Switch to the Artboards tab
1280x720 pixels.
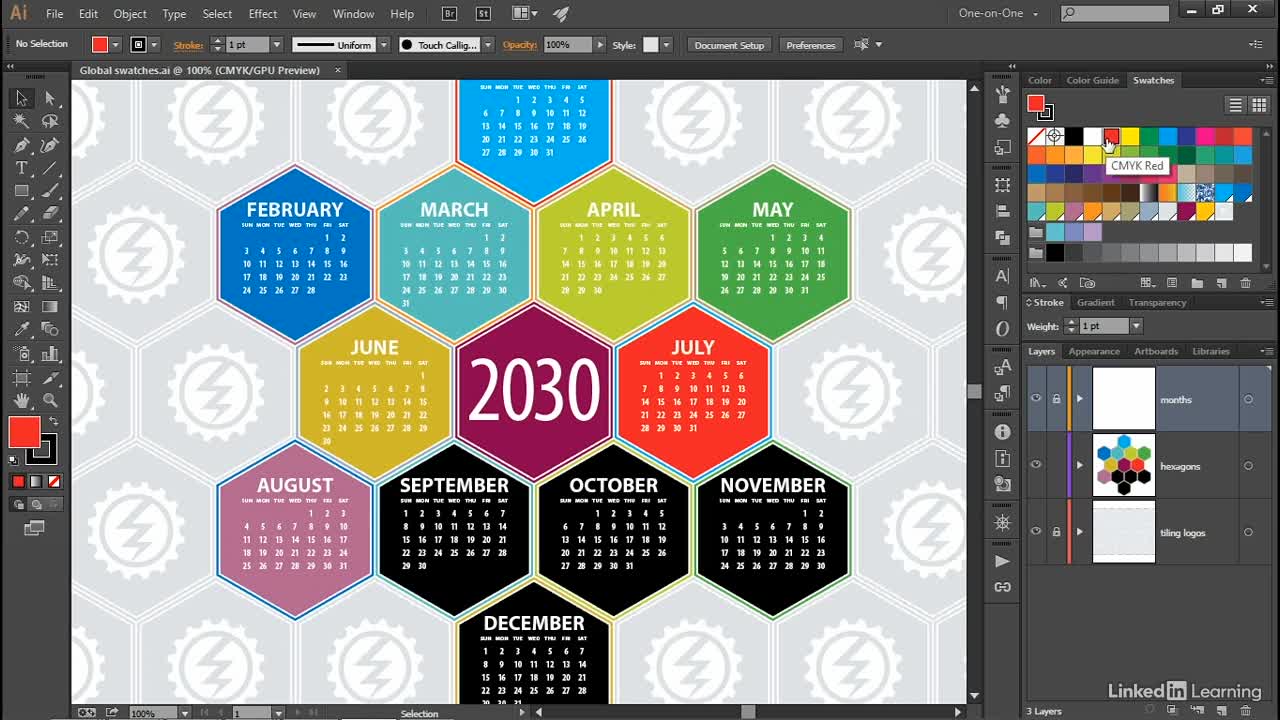pyautogui.click(x=1156, y=351)
